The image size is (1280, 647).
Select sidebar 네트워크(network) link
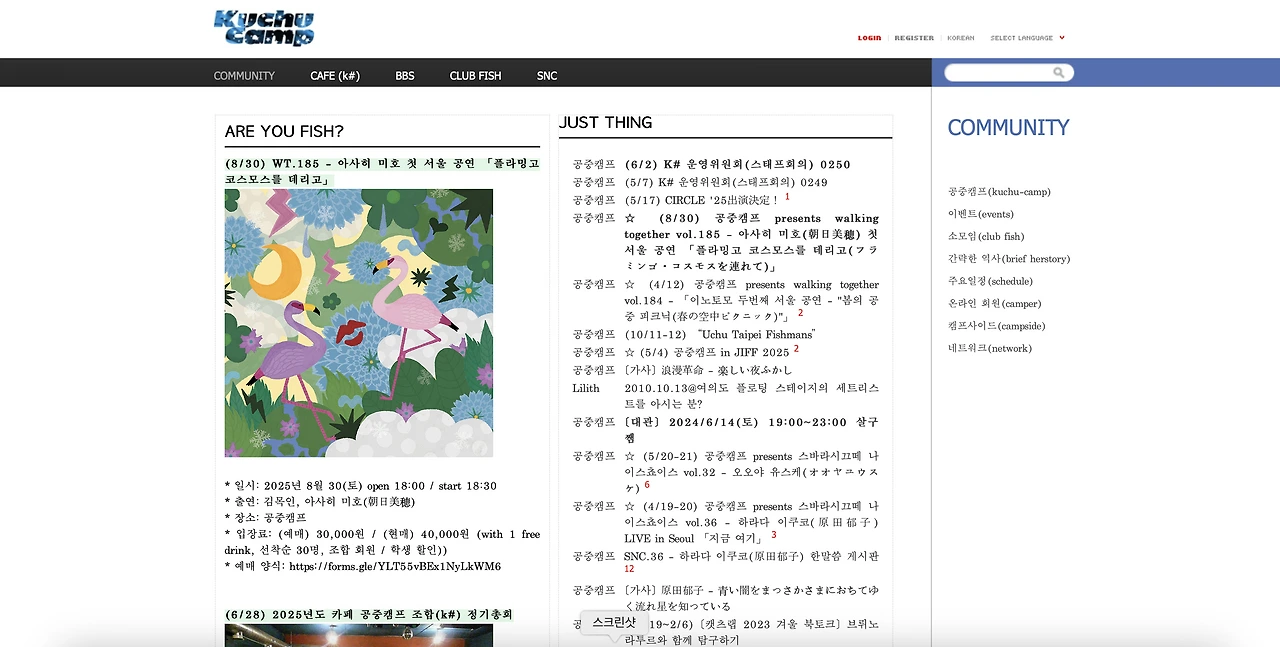coord(990,348)
